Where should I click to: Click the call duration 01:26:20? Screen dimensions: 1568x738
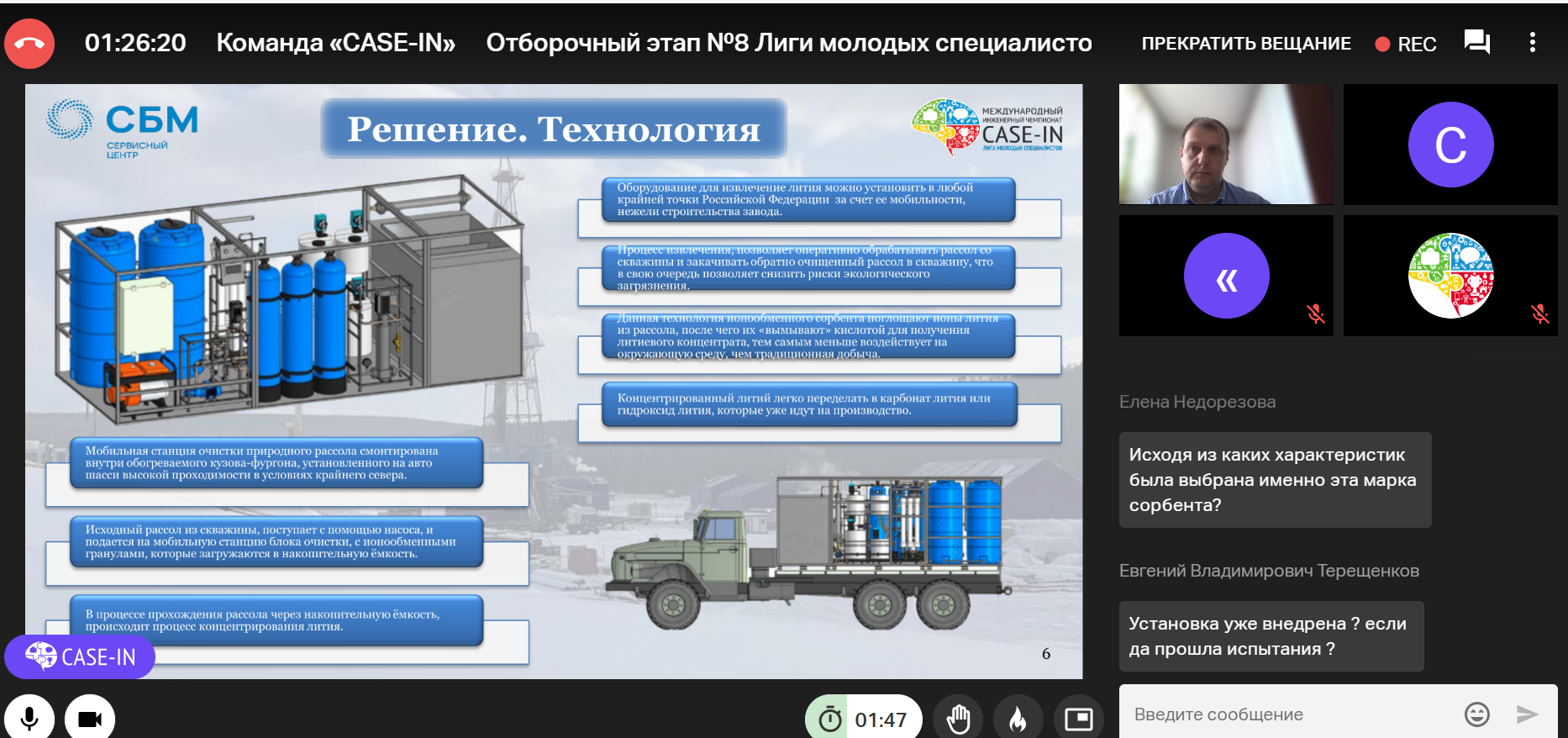point(135,43)
